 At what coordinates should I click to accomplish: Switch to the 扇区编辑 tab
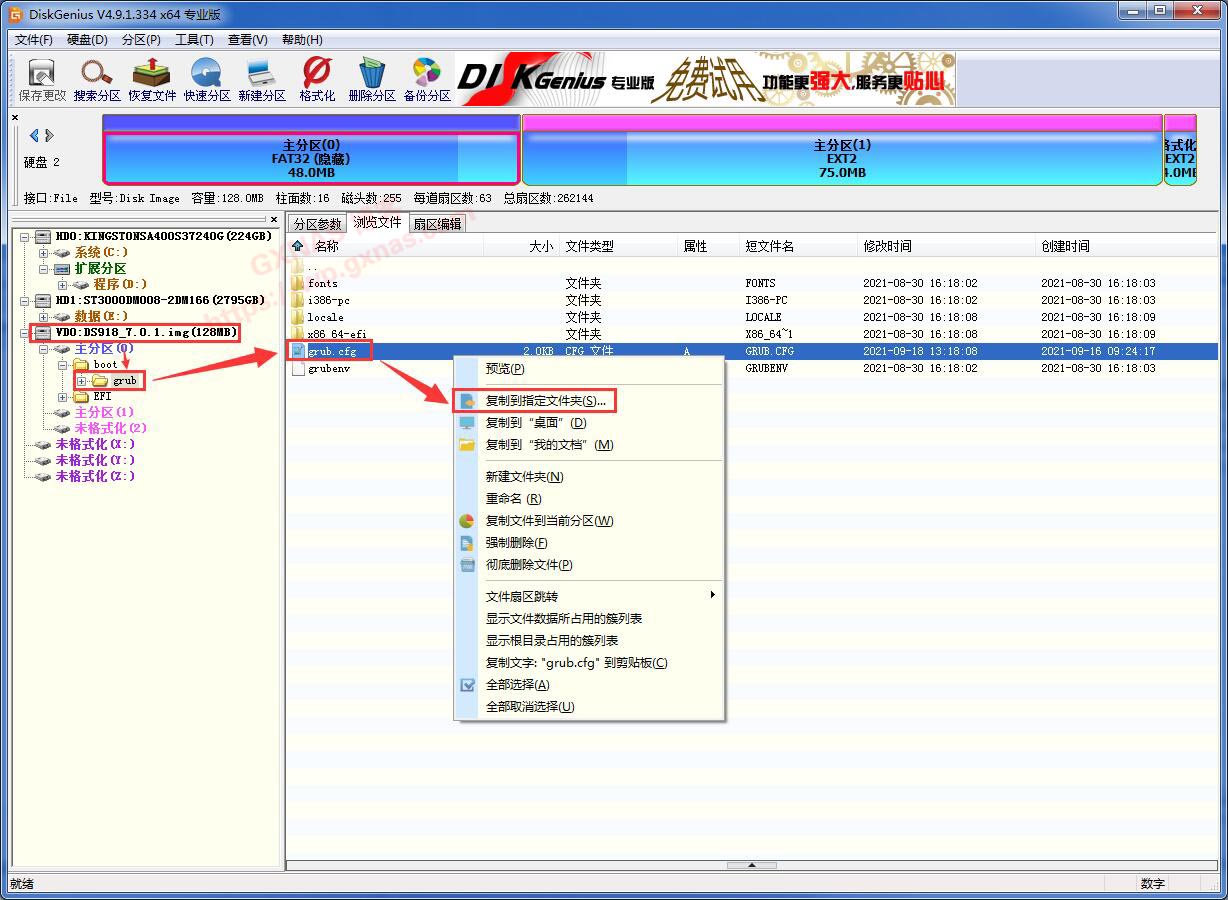[x=437, y=224]
